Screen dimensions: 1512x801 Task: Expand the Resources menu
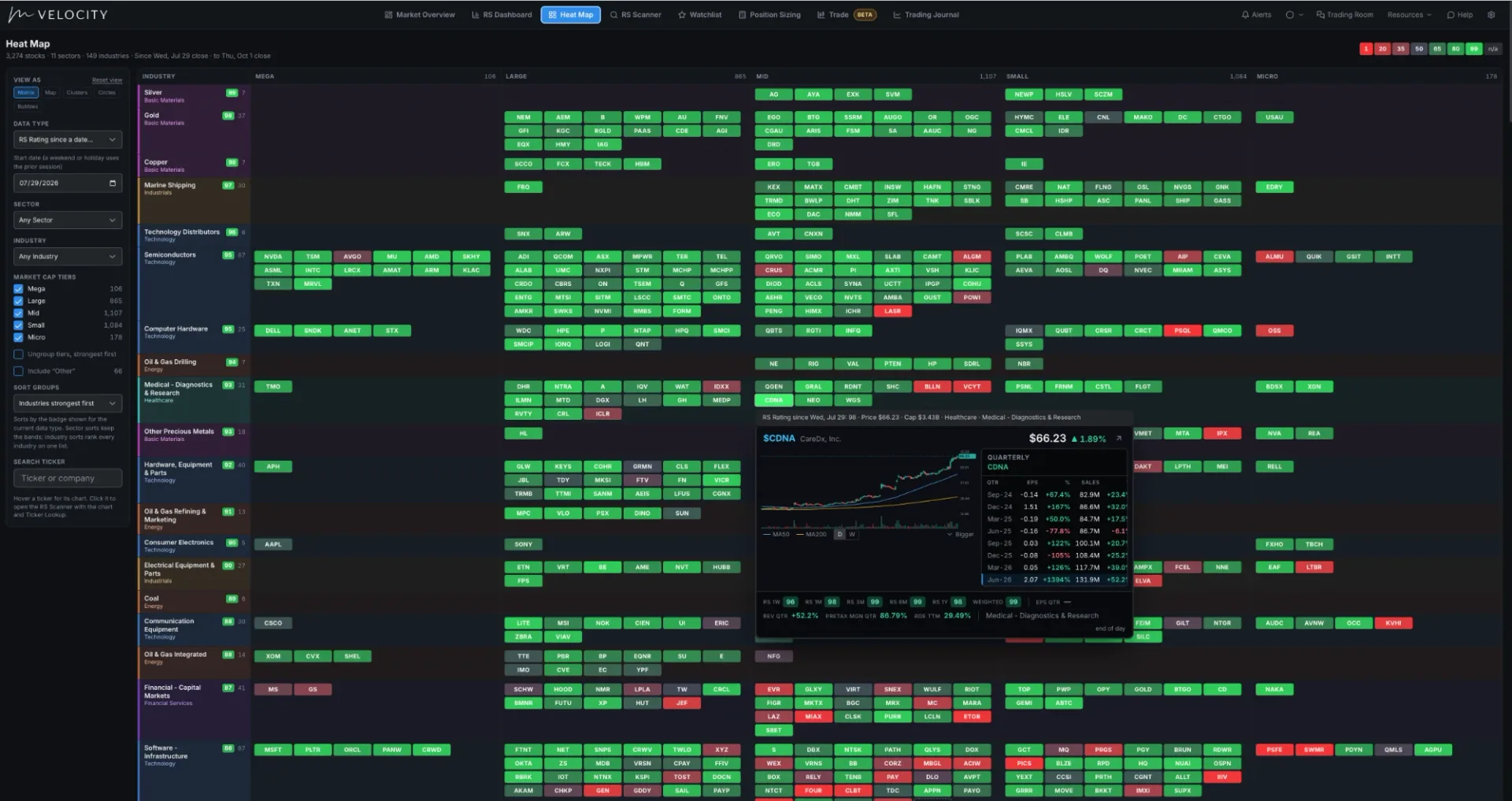pyautogui.click(x=1410, y=15)
